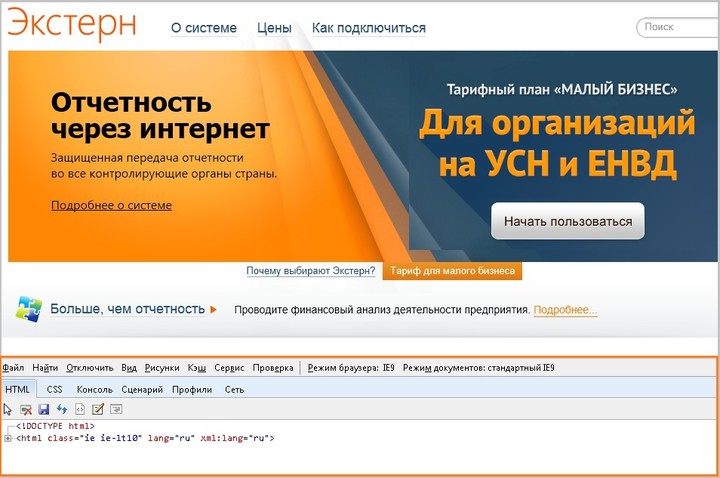The image size is (720, 478).
Task: Open Режим документов: стандартный IE9 dropdown
Action: pyautogui.click(x=478, y=368)
